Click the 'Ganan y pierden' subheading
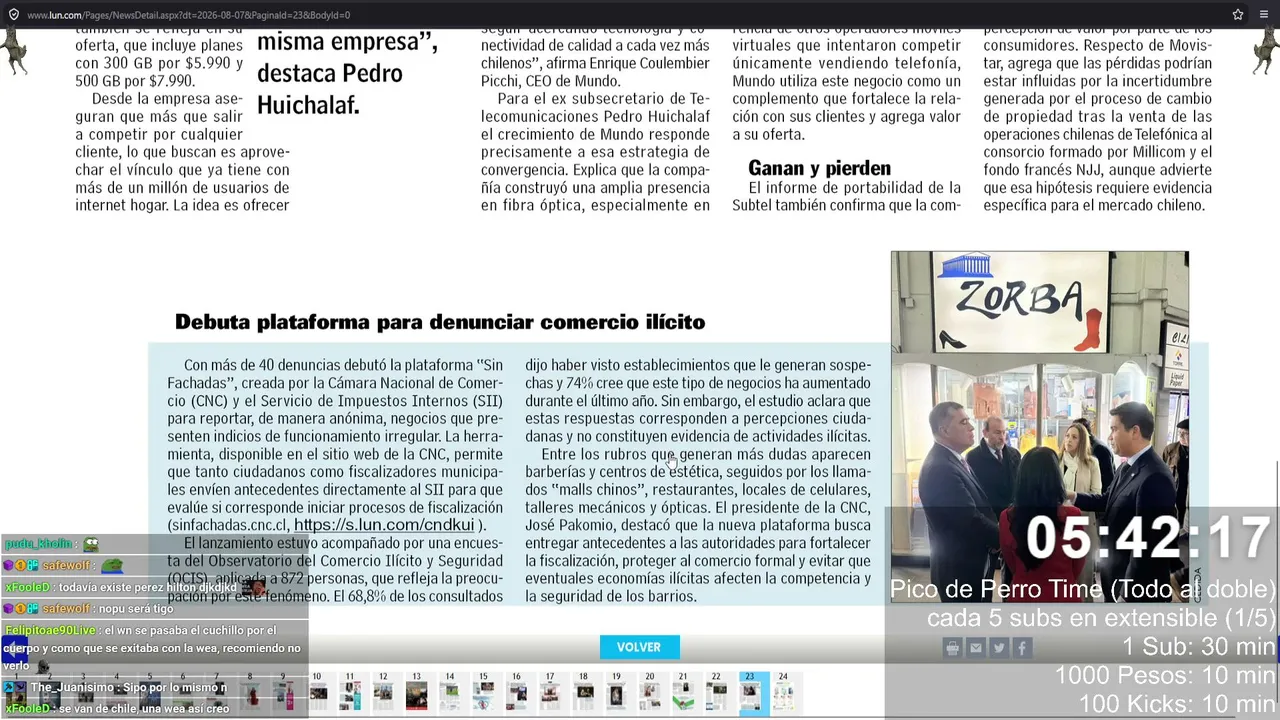1280x720 pixels. pyautogui.click(x=819, y=168)
